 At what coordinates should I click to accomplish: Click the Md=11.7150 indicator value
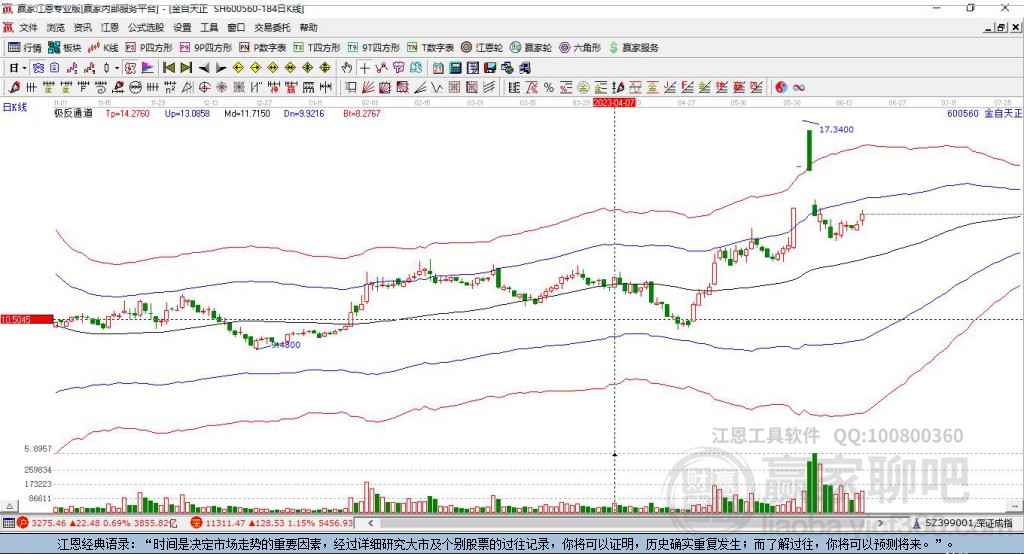[x=247, y=113]
